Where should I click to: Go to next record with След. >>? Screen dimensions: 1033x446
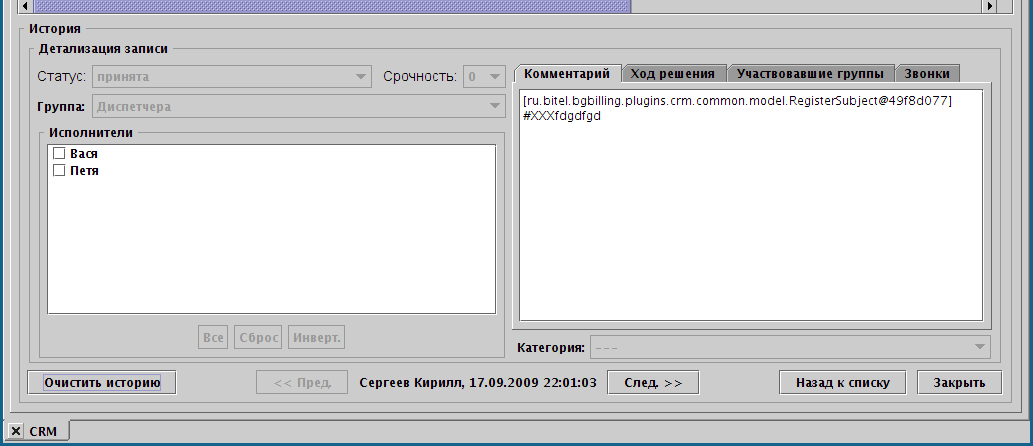pos(653,382)
